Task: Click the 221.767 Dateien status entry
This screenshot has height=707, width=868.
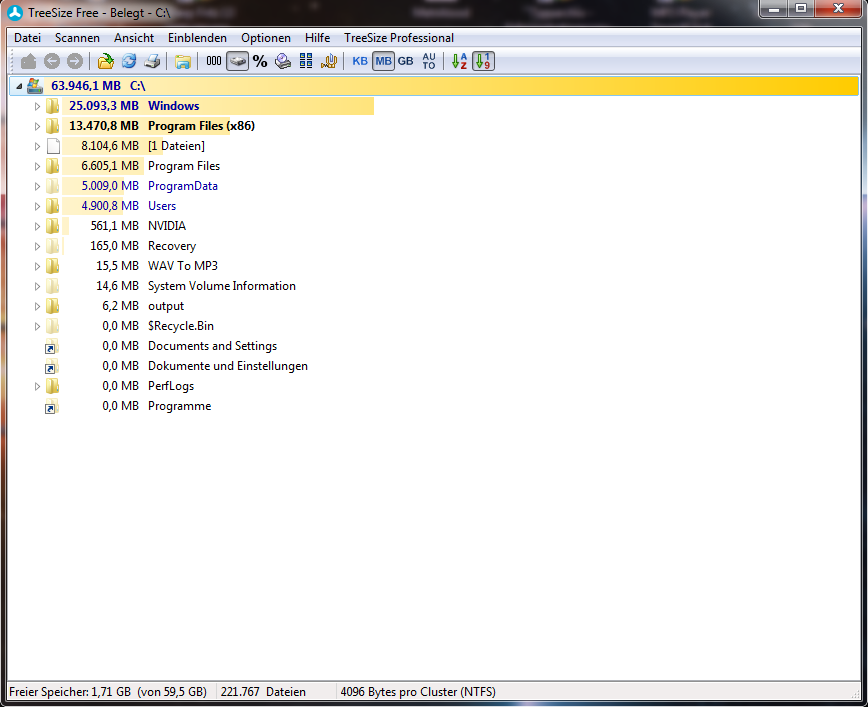Action: (263, 691)
